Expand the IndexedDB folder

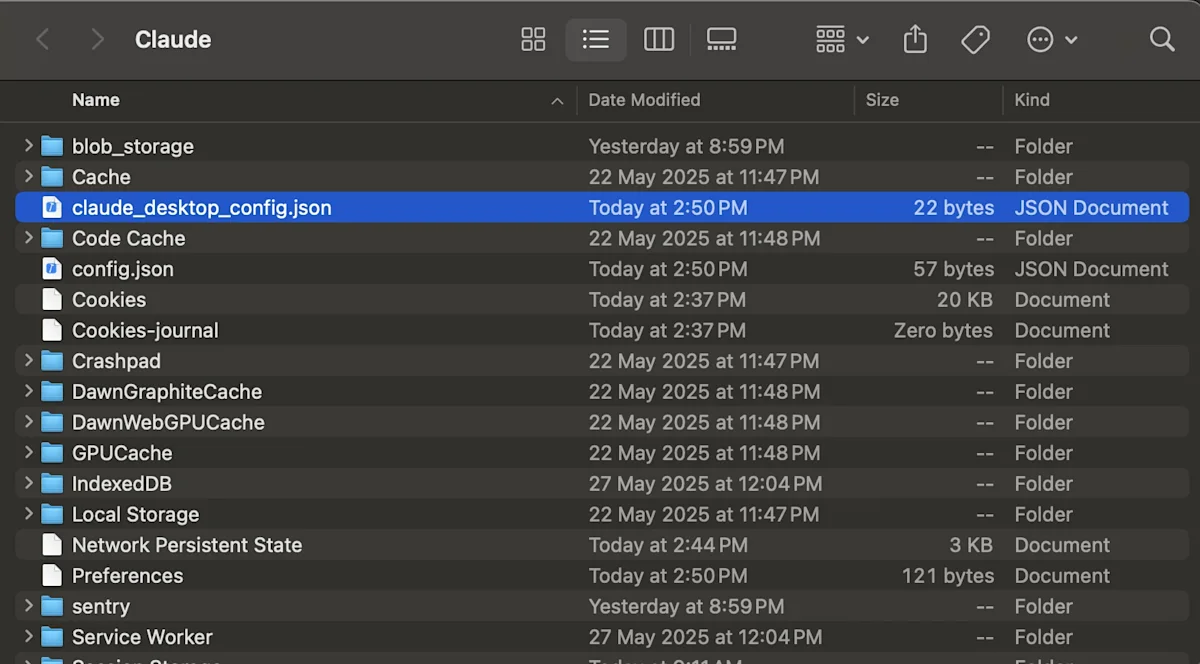(x=28, y=484)
